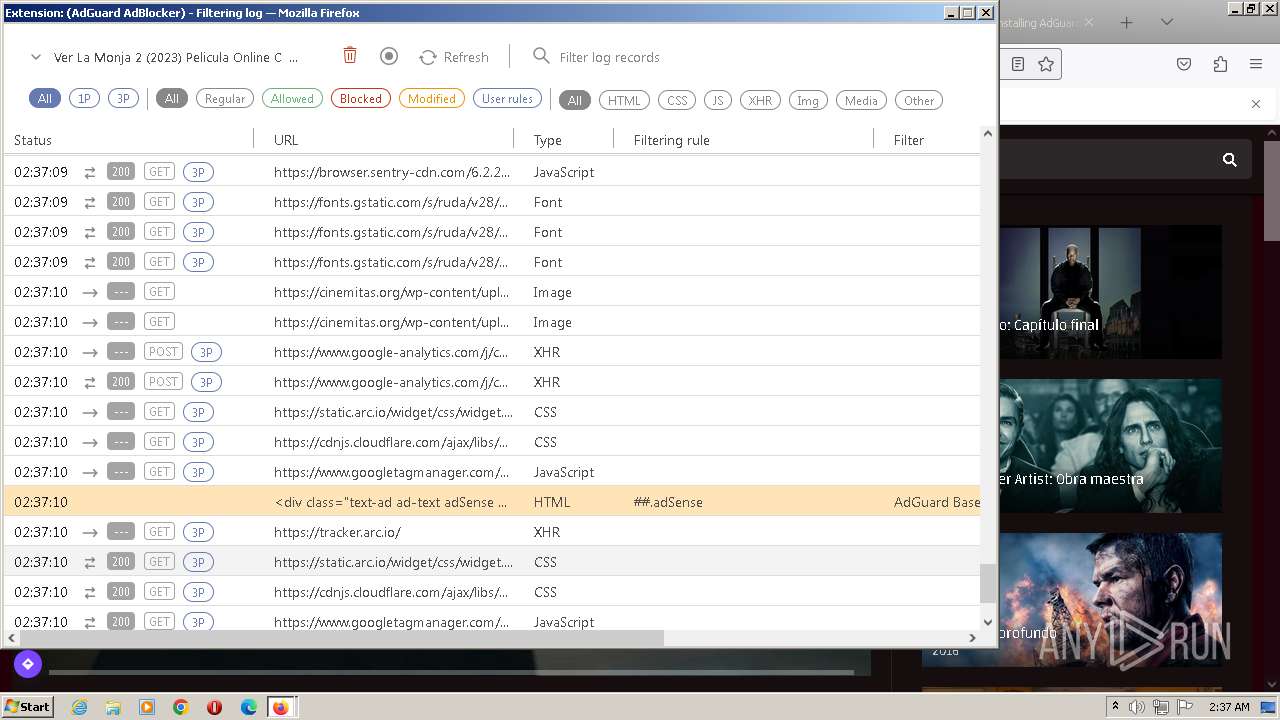Open Firefox extensions puzzle icon
The image size is (1280, 720).
1220,64
